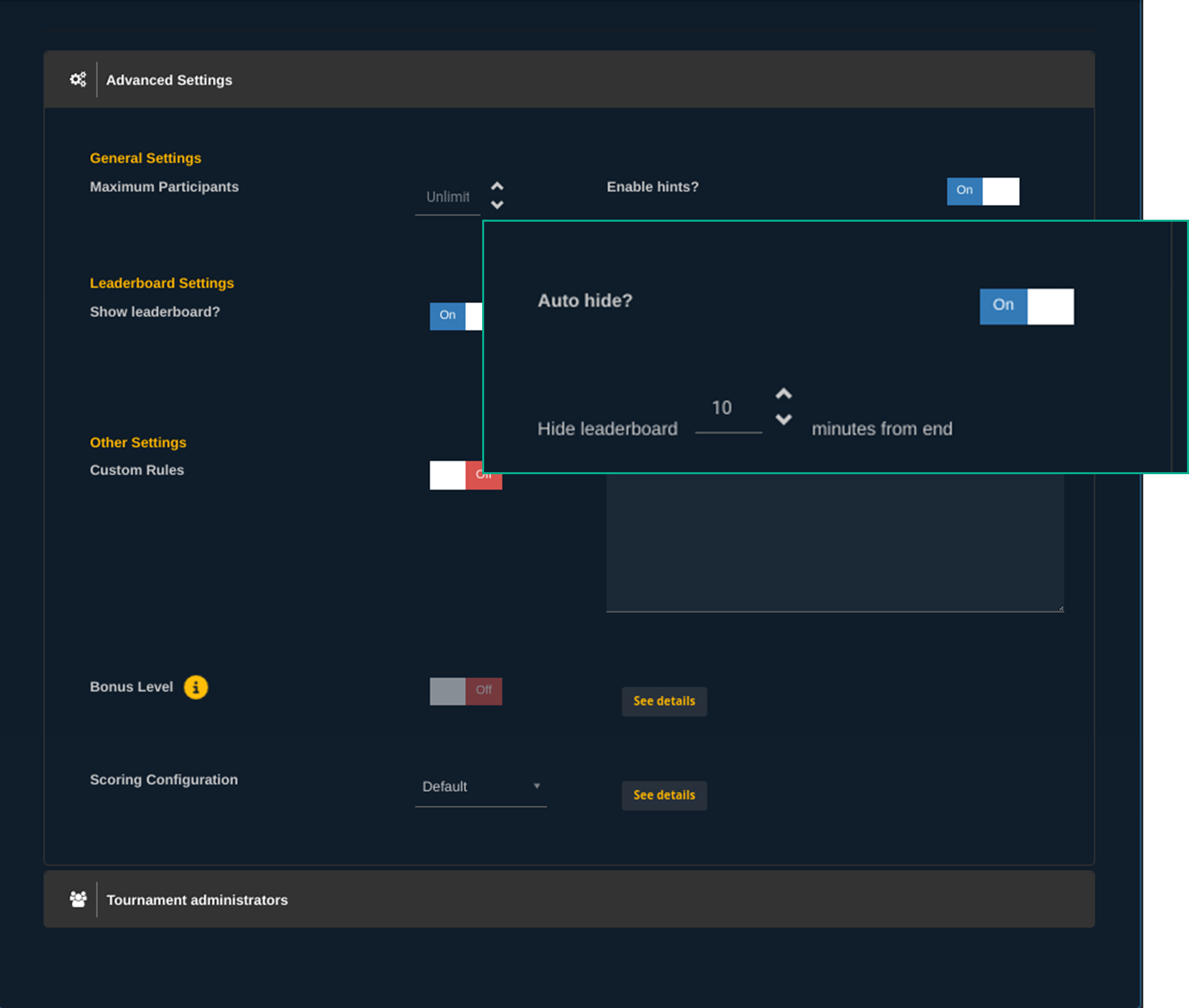The image size is (1189, 1008).
Task: Click the Maximum Participants input field
Action: click(x=447, y=197)
